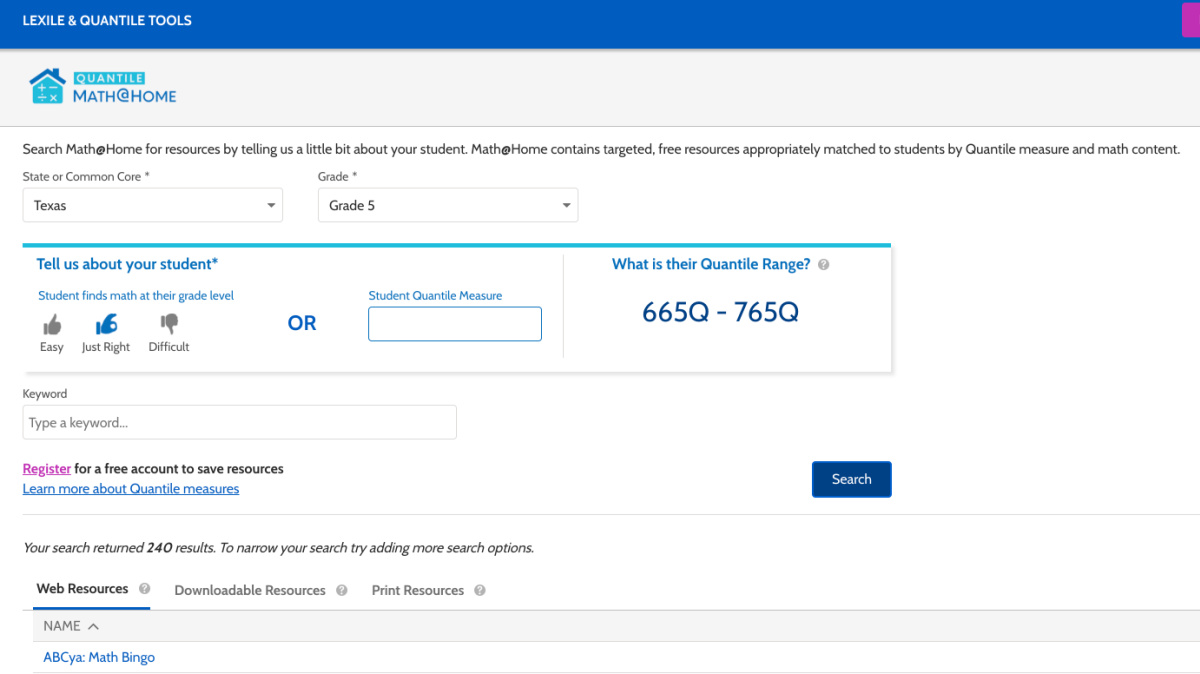The image size is (1200, 674).
Task: Select the Difficult thumbs-down icon
Action: click(x=169, y=324)
